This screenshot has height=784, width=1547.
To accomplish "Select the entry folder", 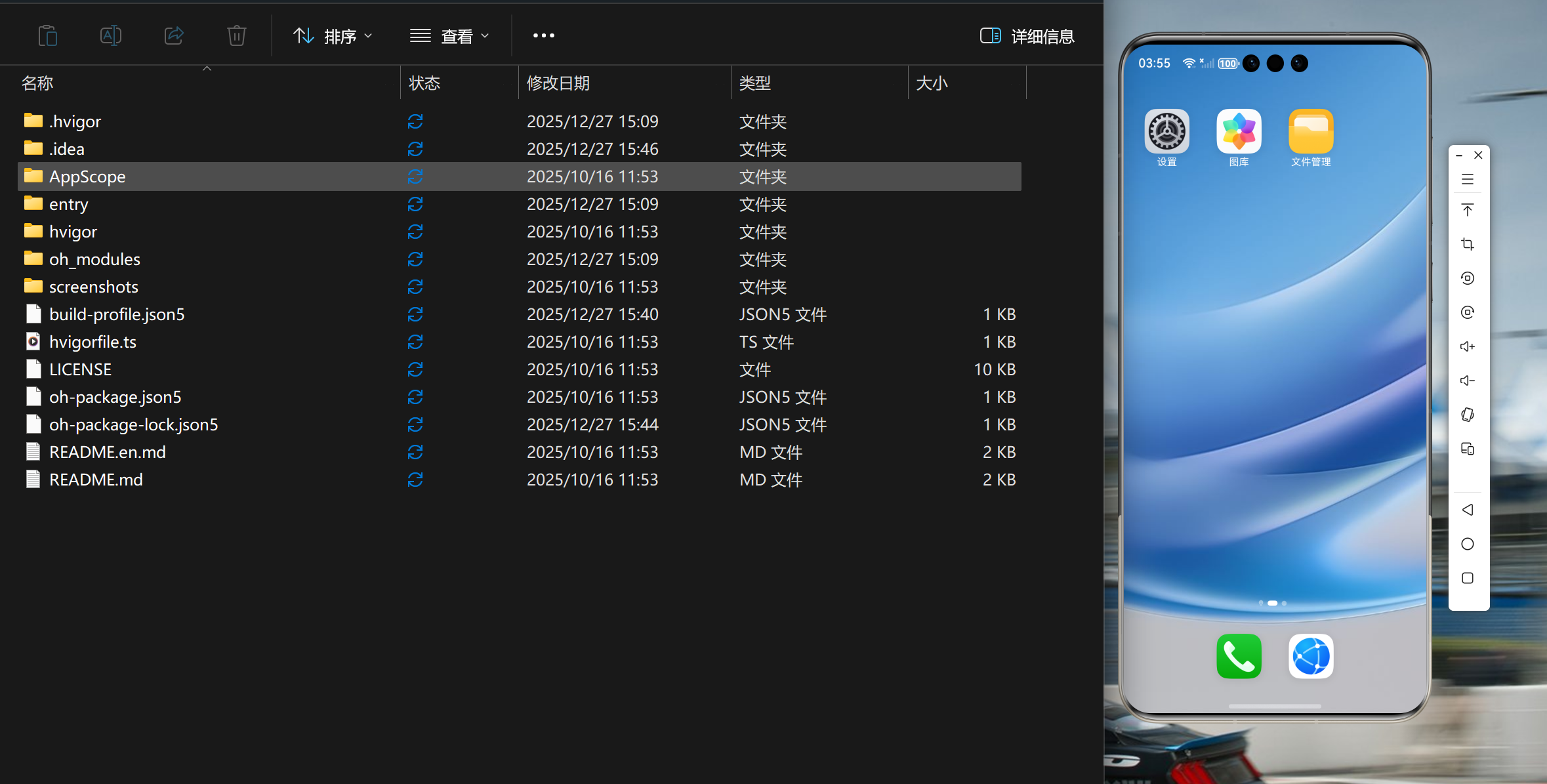I will (68, 204).
